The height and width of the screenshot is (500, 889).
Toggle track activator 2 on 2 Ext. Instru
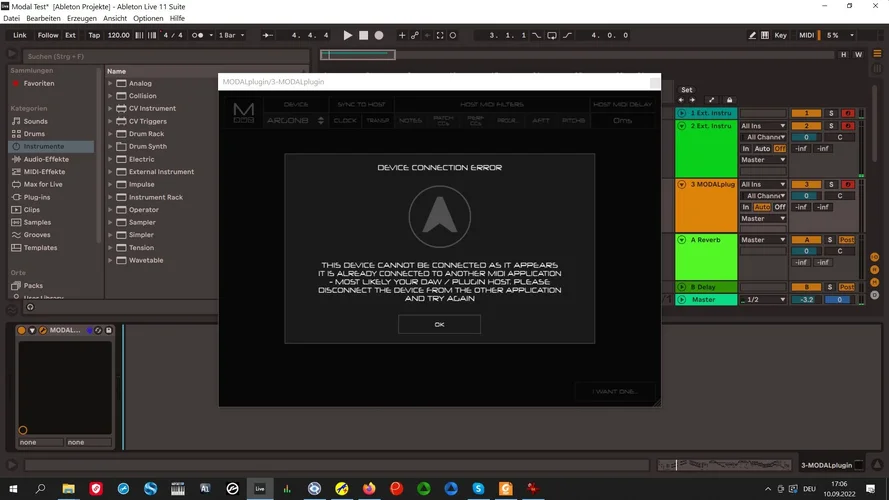tap(806, 126)
